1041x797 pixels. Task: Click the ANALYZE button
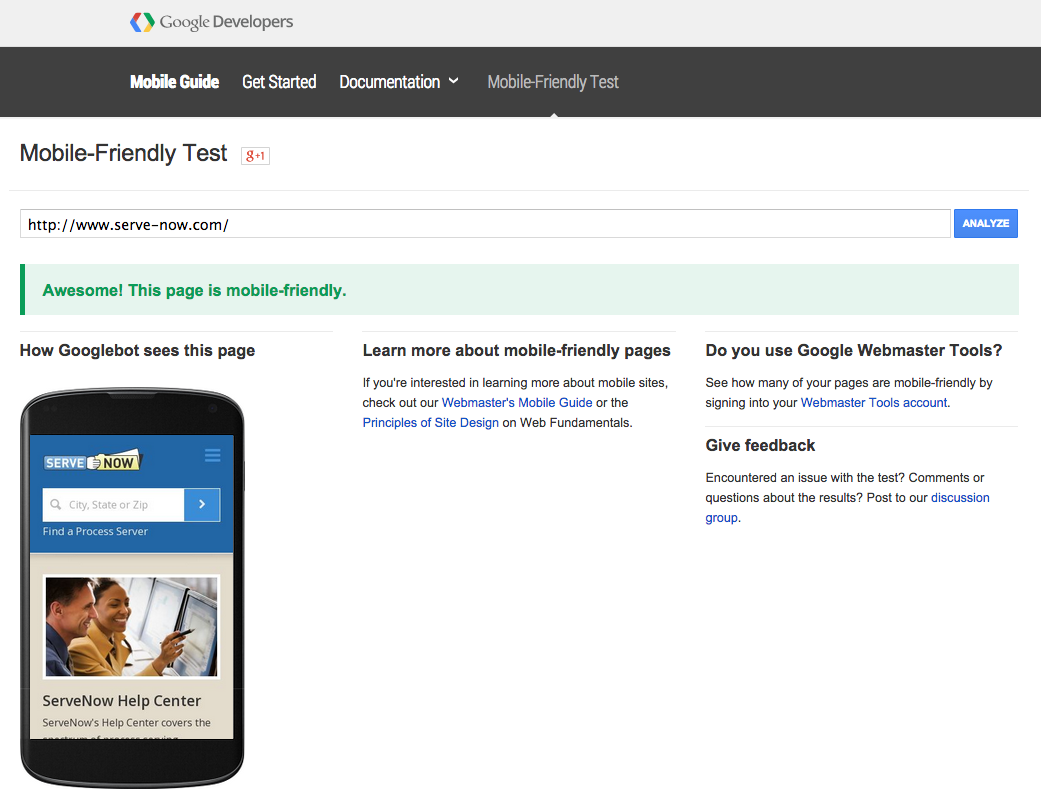pos(986,223)
